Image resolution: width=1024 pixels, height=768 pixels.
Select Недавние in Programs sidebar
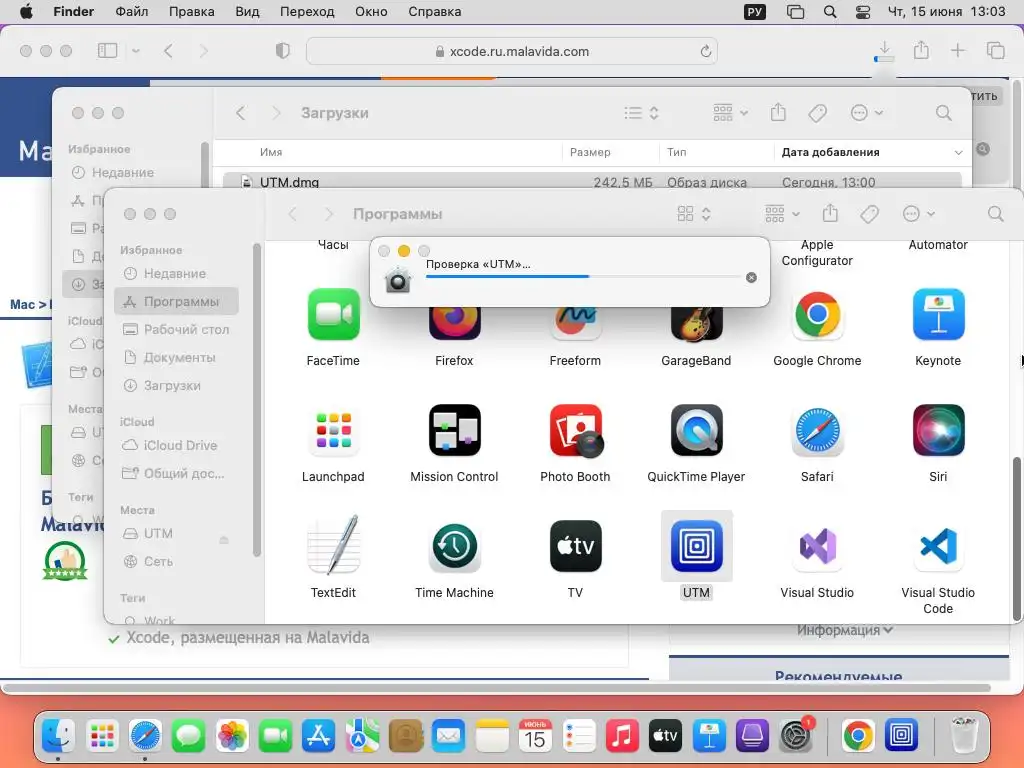[x=175, y=273]
